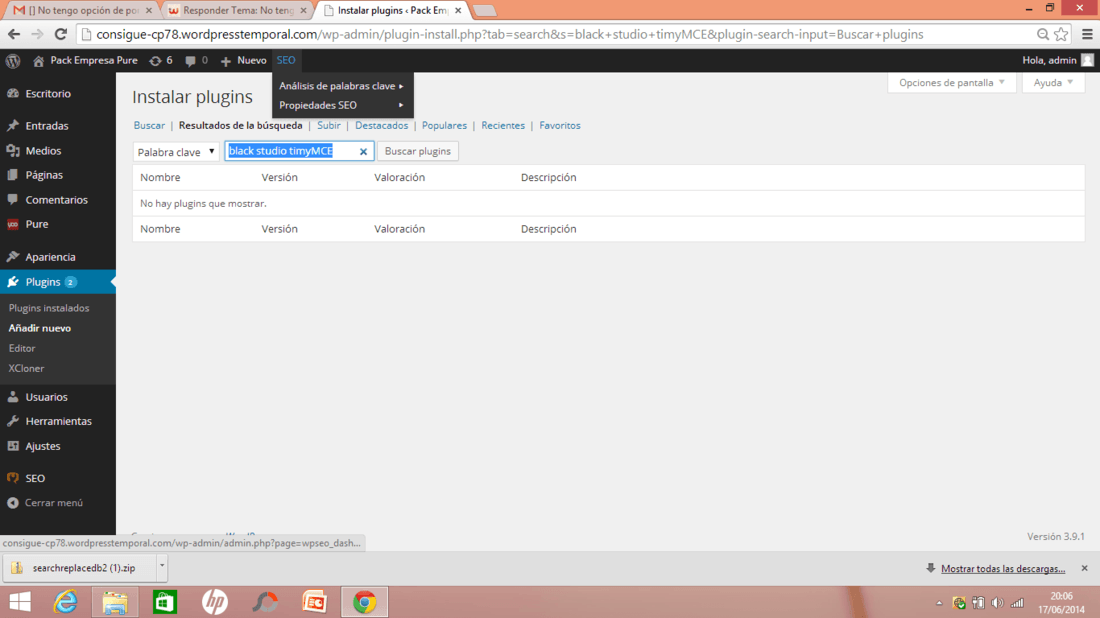The width and height of the screenshot is (1100, 618).
Task: Expand Opciones de pantalla panel
Action: (x=951, y=83)
